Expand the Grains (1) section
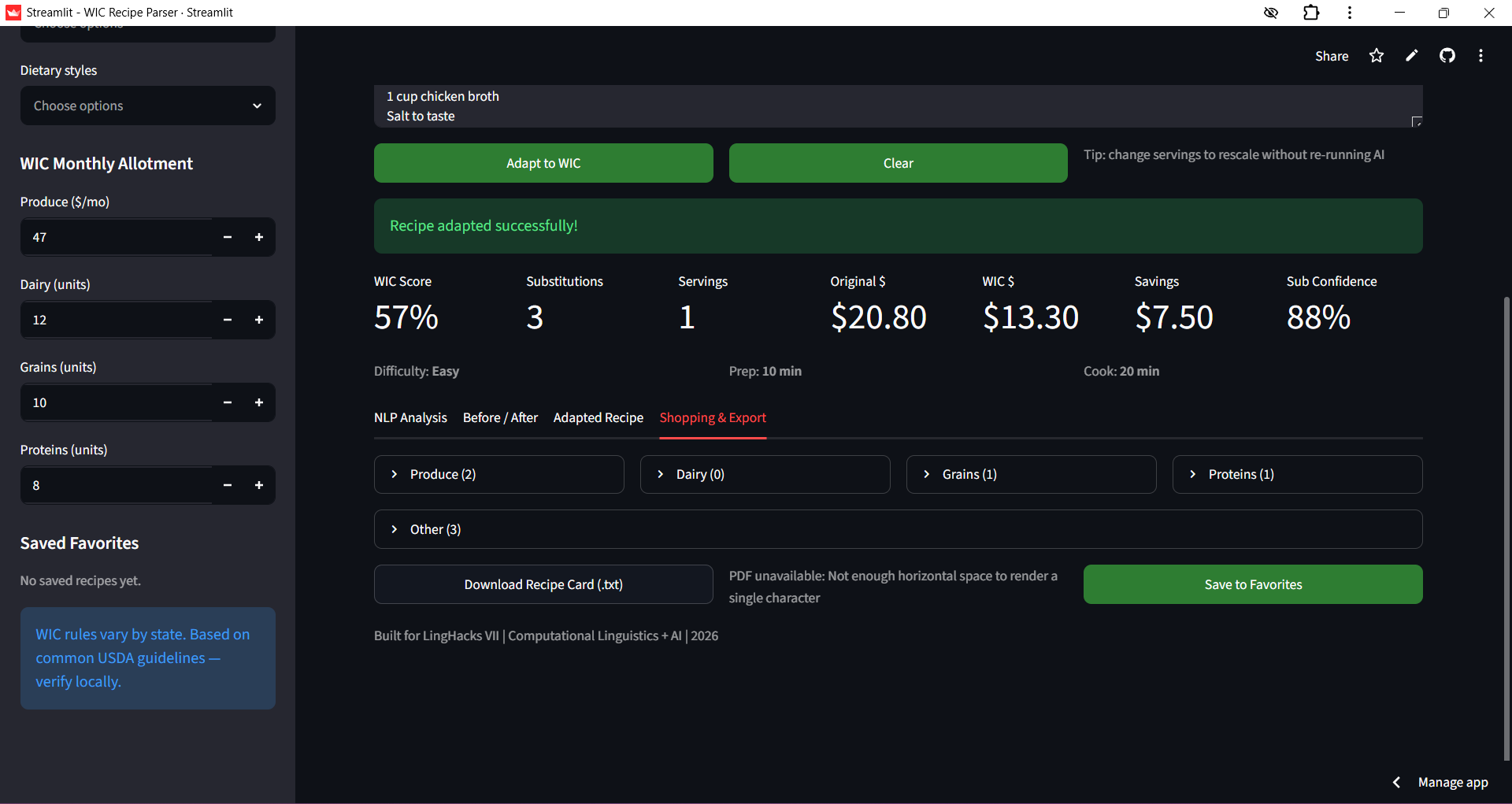 pos(1032,474)
